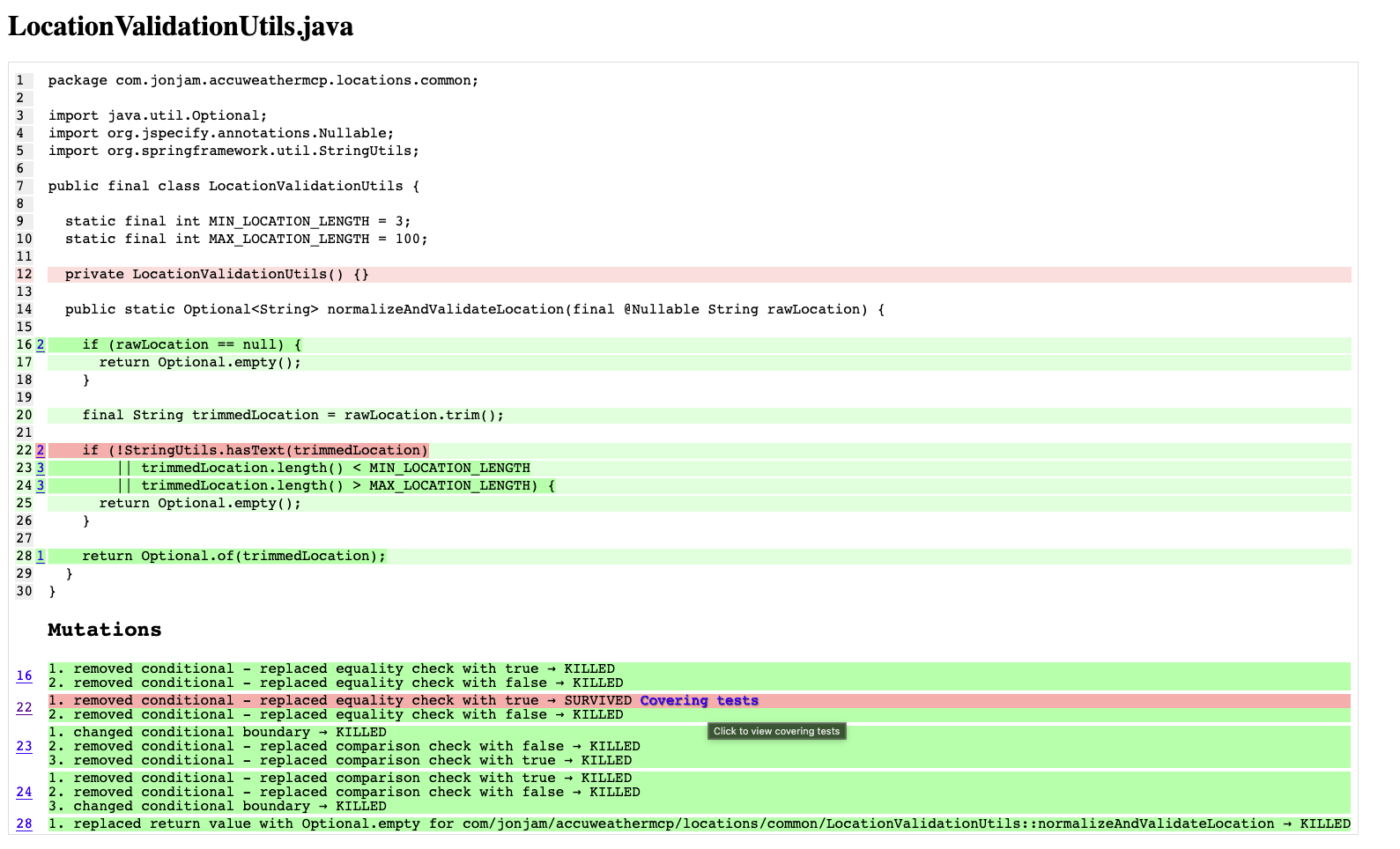Jump to line 24 from Mutations list
Viewport: 1400px width, 849px height.
click(24, 793)
